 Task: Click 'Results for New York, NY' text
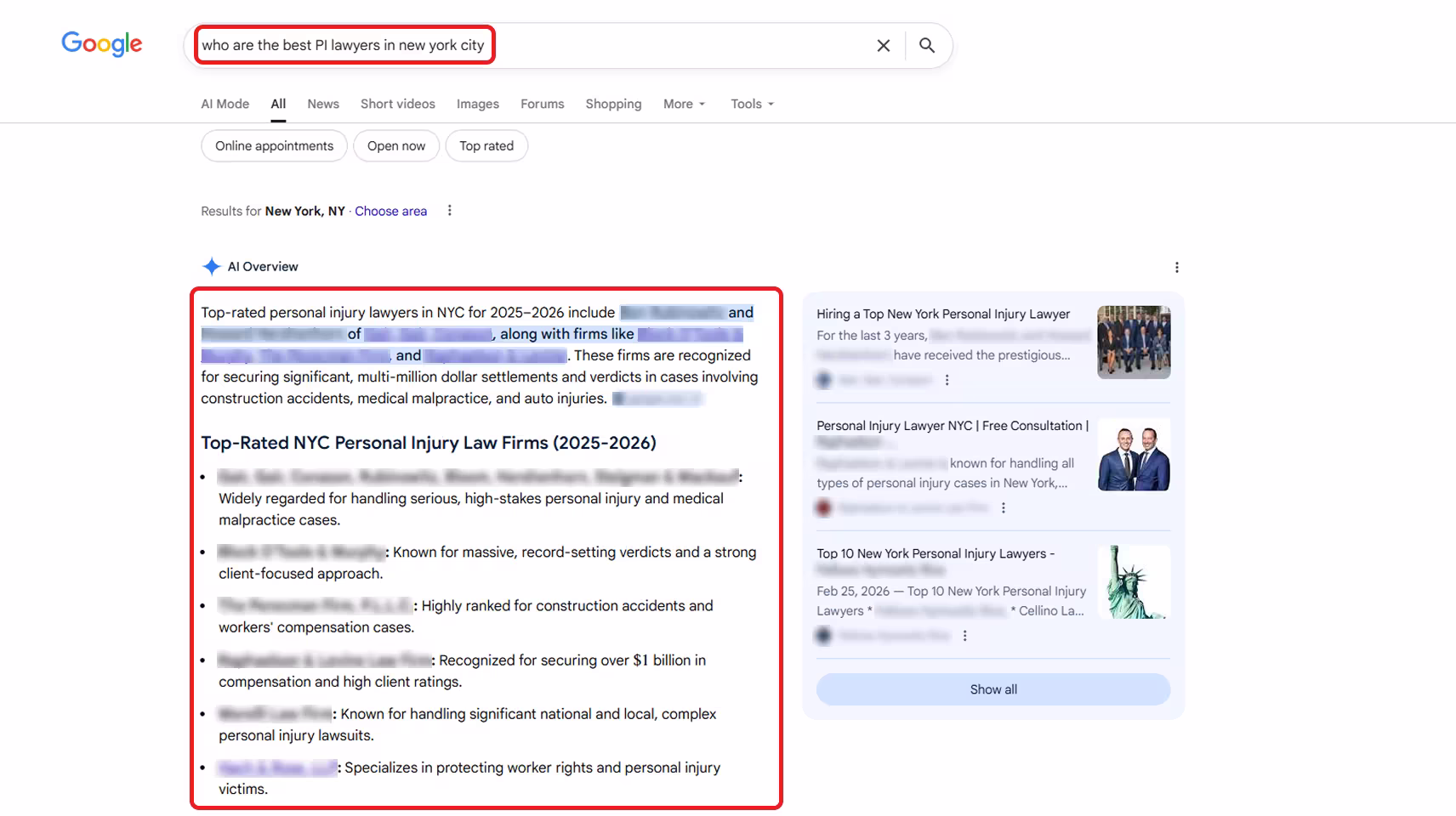coord(273,211)
